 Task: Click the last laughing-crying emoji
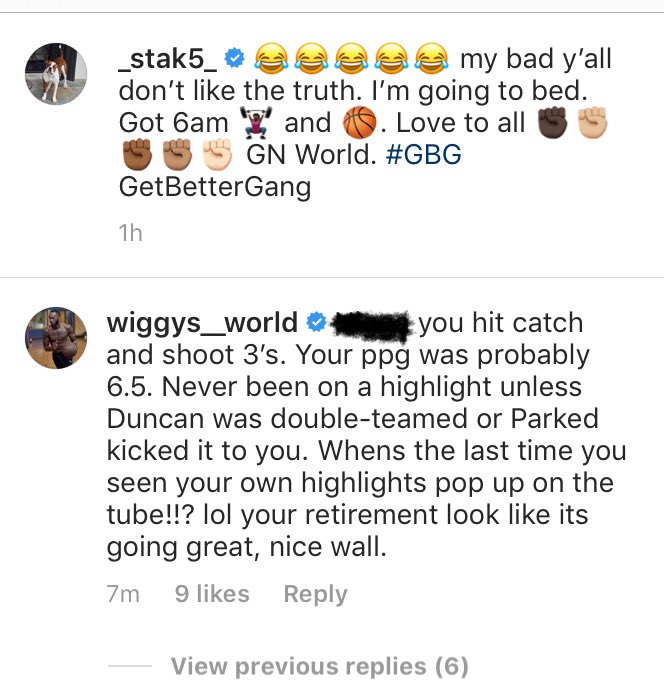coord(432,58)
